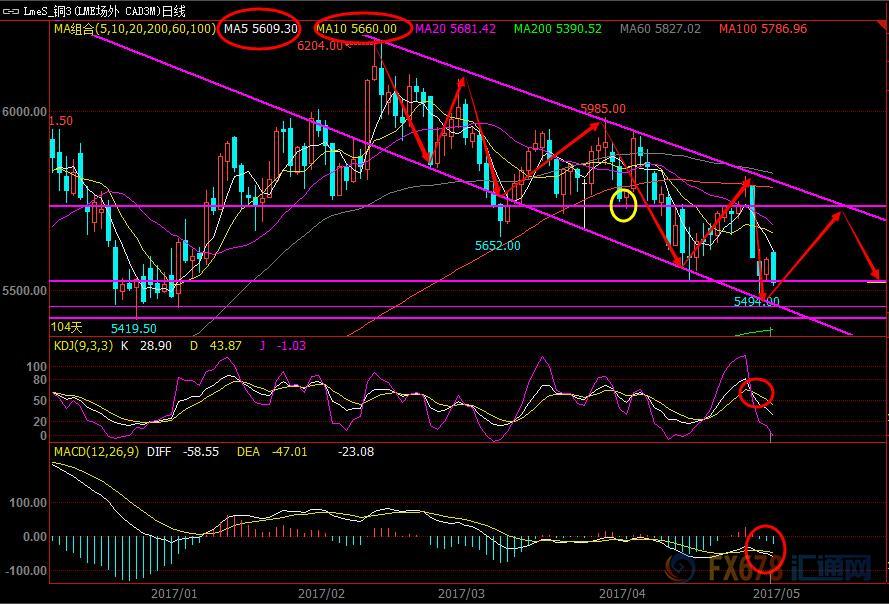This screenshot has width=889, height=604.
Task: Click the MA100 5786.96 legend entry
Action: (760, 29)
